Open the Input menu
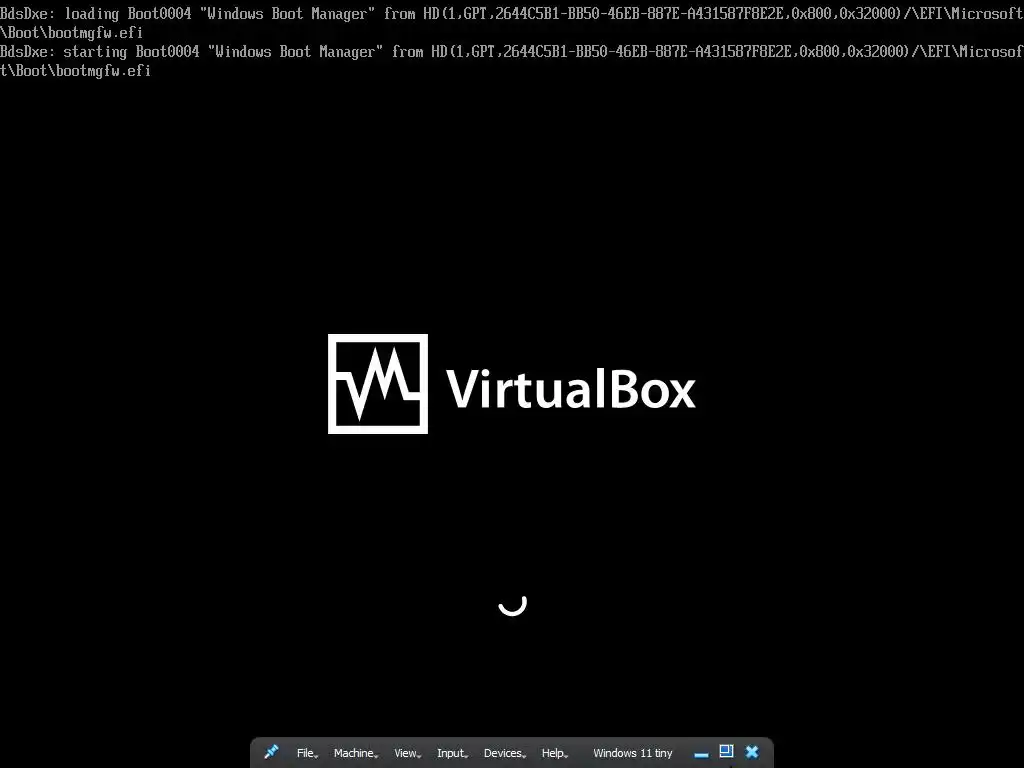Screen dimensions: 1024x768 point(452,753)
